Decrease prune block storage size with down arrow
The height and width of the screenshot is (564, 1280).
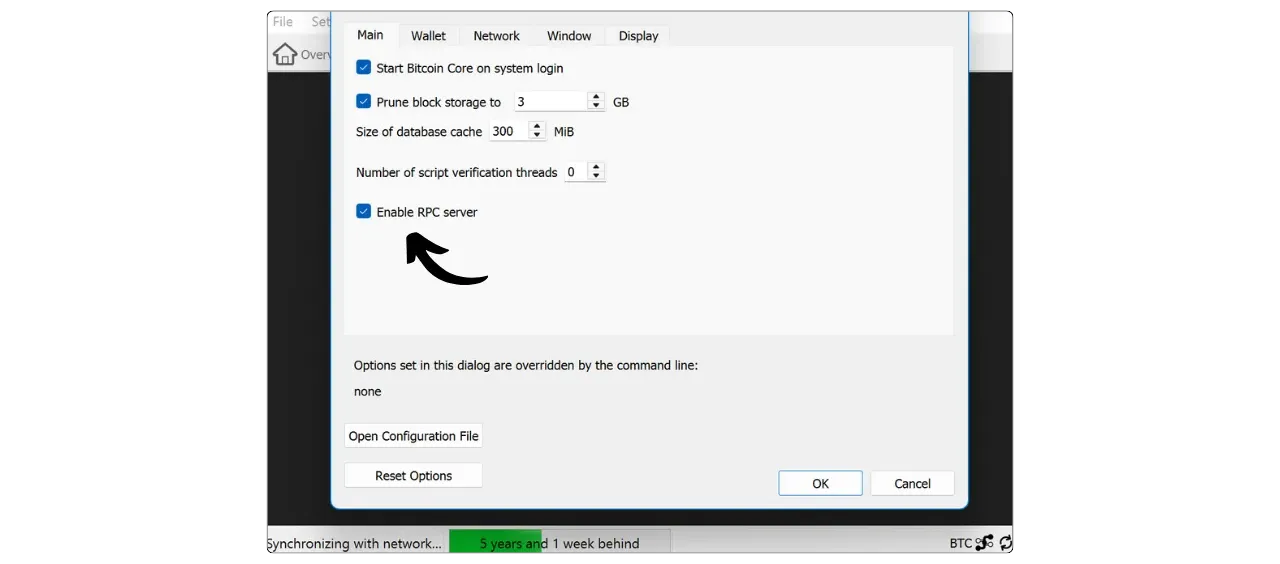596,106
